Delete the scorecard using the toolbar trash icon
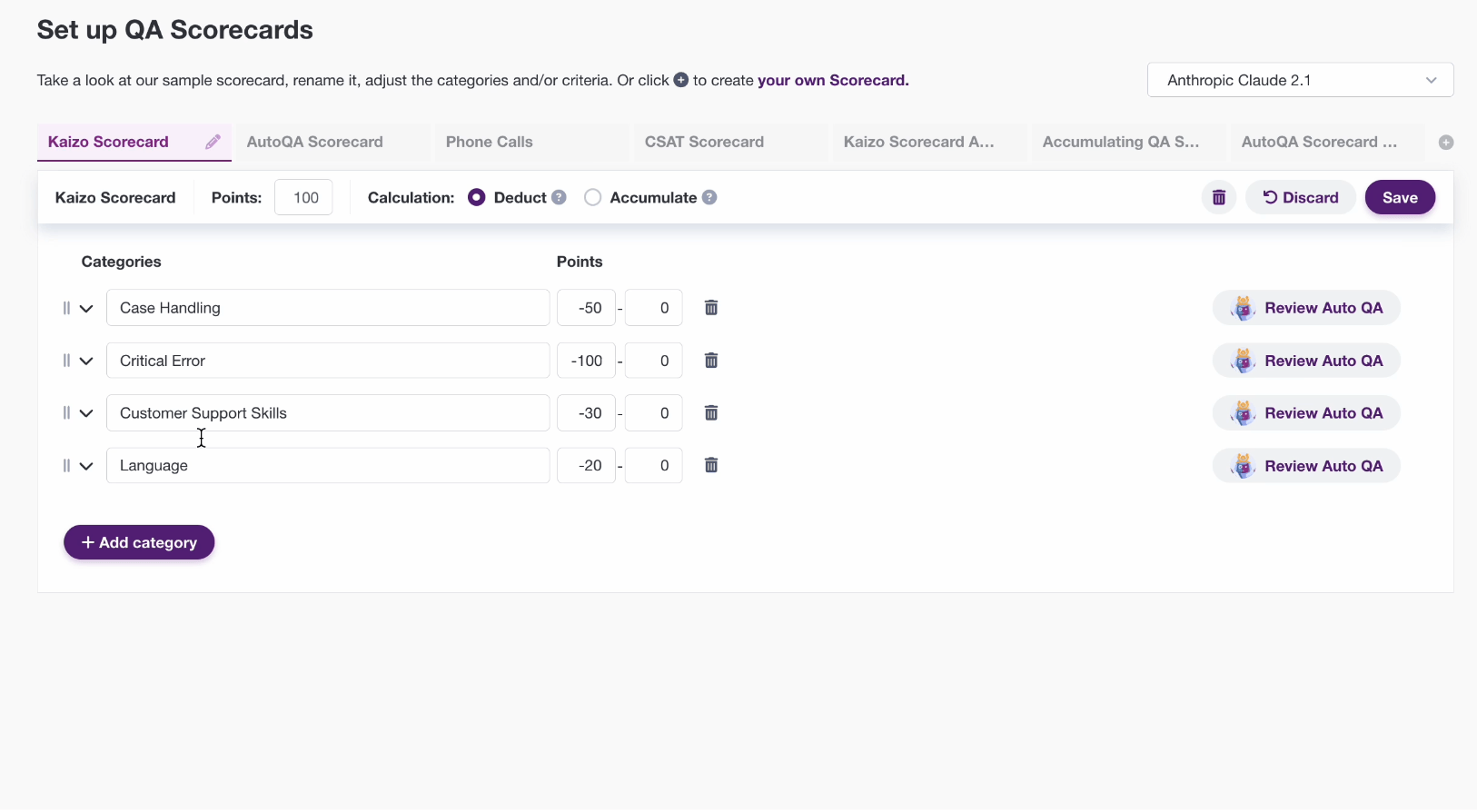The width and height of the screenshot is (1477, 812). [x=1219, y=198]
